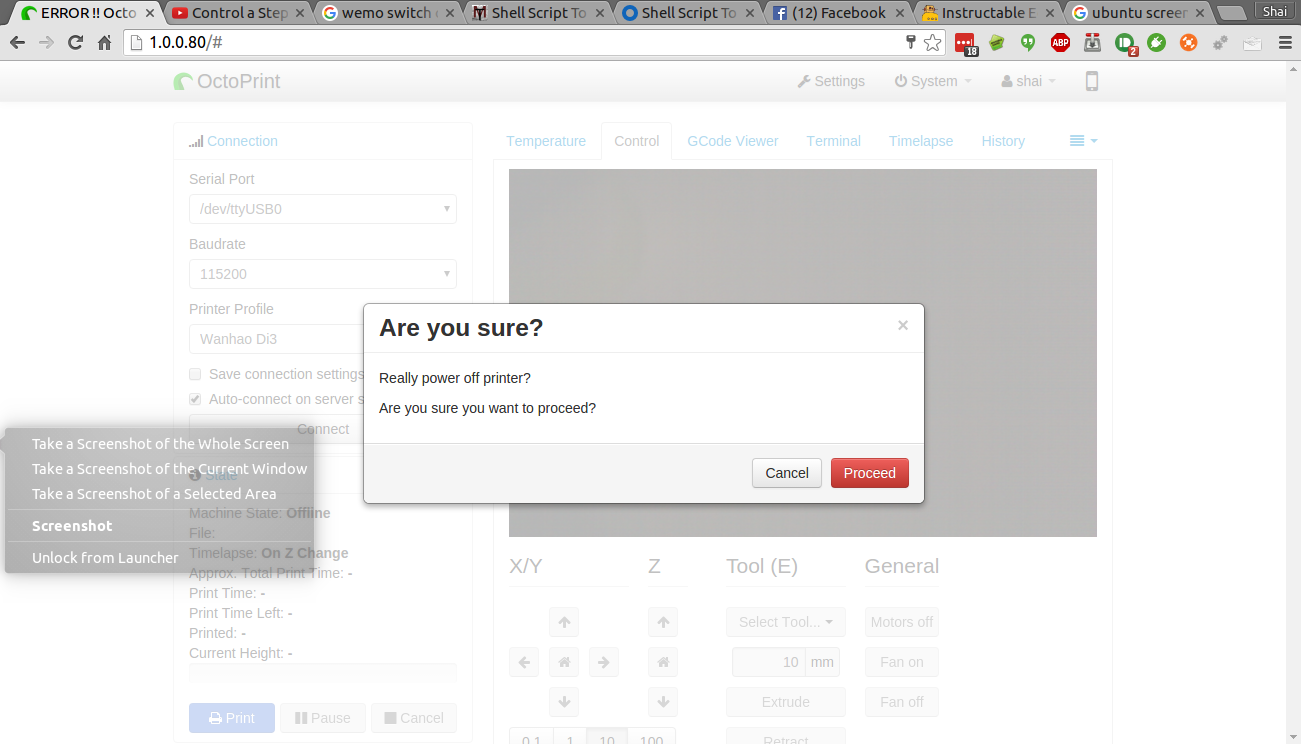Image resolution: width=1301 pixels, height=744 pixels.
Task: Open the Select Tool dropdown
Action: click(x=786, y=622)
